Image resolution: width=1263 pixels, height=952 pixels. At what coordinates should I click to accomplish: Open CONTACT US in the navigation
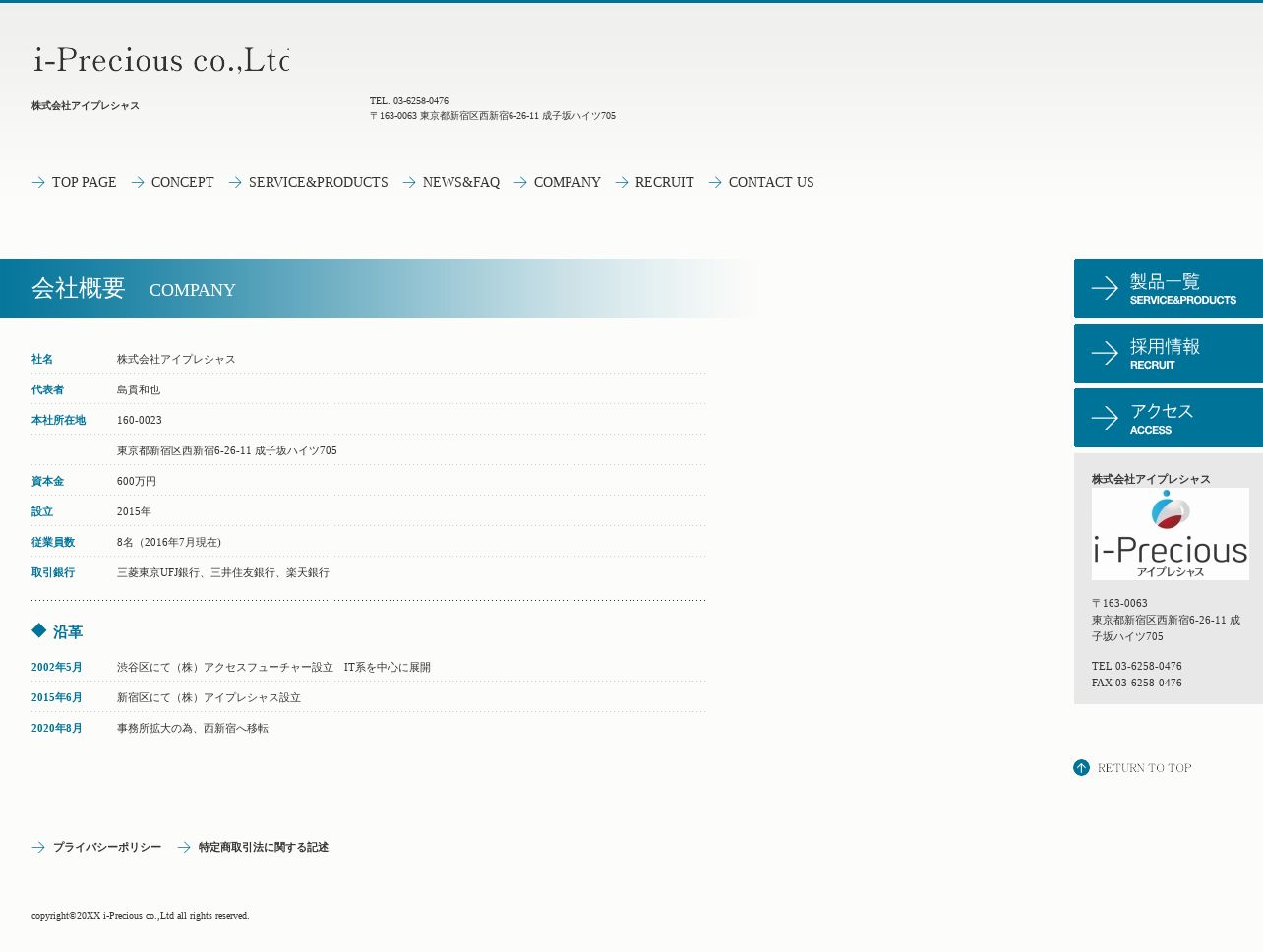pos(771,182)
